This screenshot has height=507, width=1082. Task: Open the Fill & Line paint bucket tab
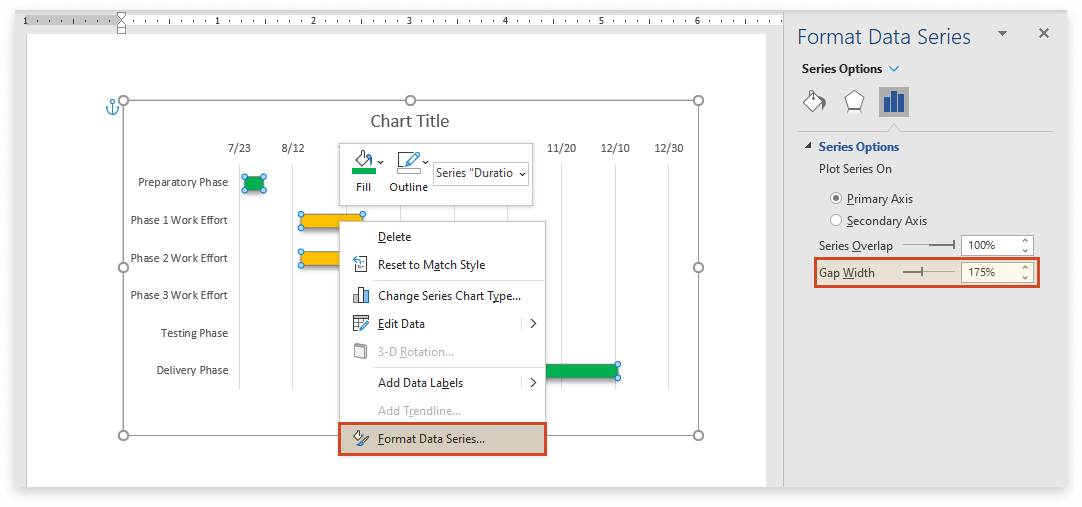pos(816,101)
